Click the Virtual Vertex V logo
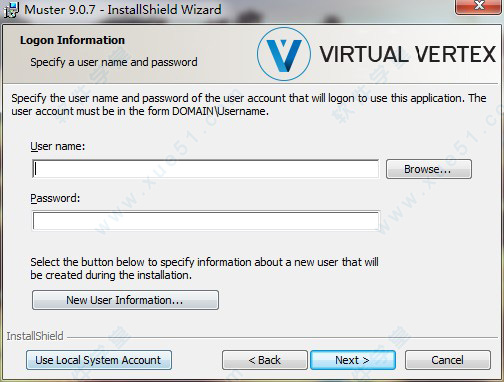The height and width of the screenshot is (382, 504). [284, 54]
